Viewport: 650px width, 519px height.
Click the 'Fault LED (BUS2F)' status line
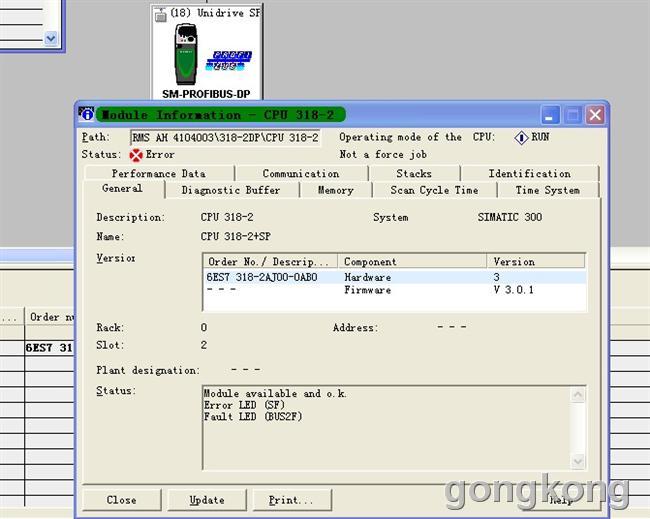253,417
